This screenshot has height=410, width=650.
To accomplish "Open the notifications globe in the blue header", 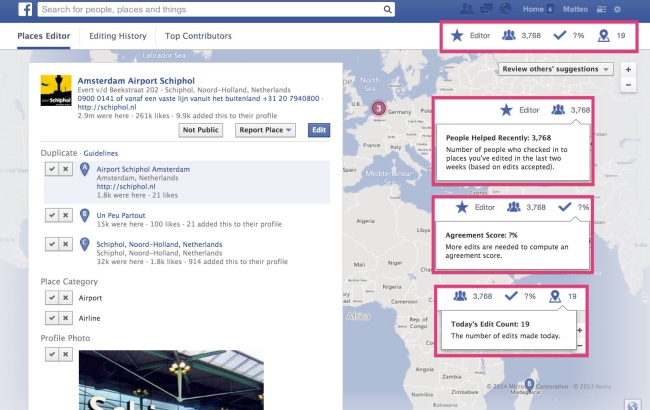I will [x=505, y=9].
